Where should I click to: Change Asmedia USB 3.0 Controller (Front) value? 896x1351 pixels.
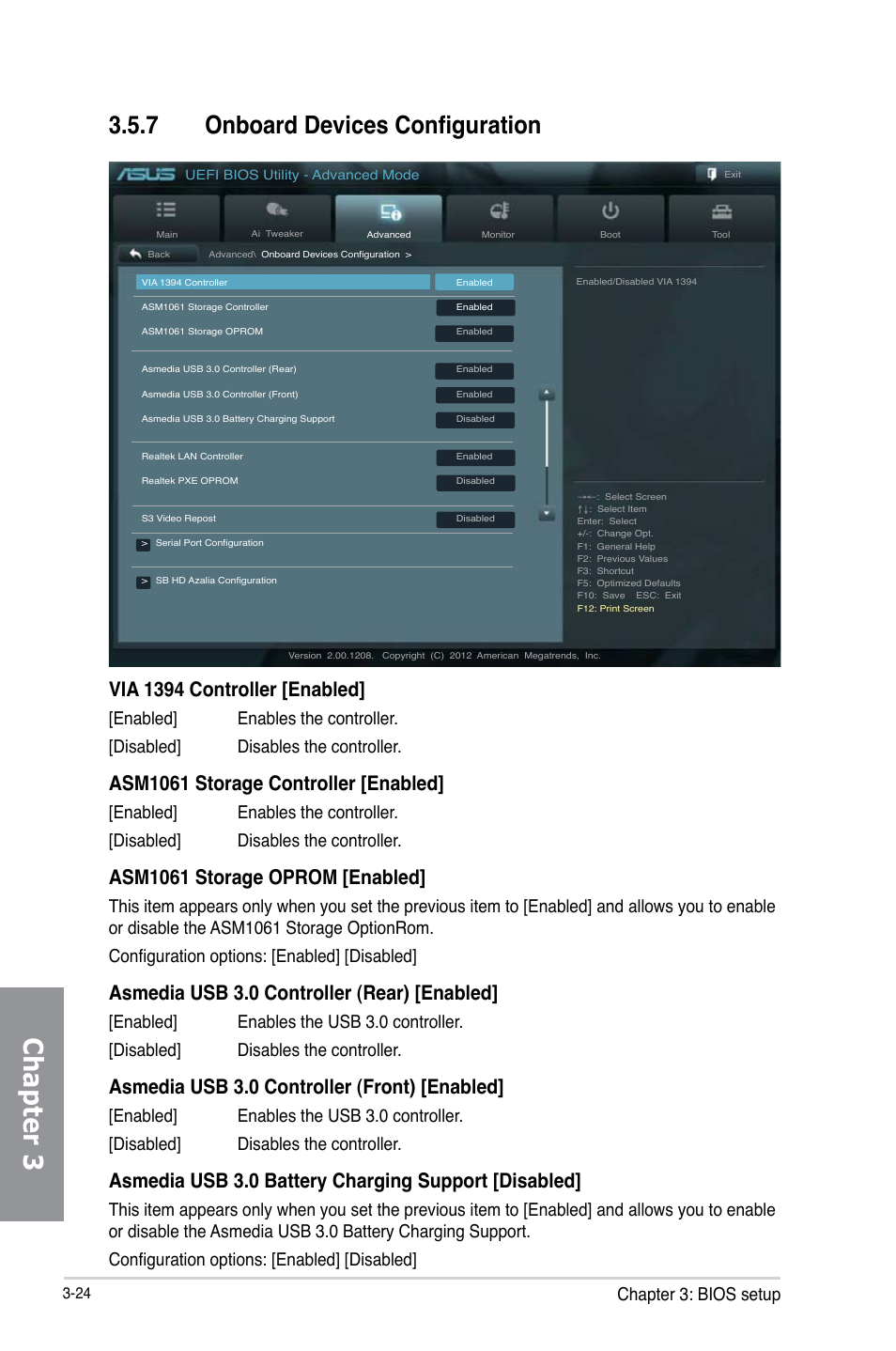[x=474, y=395]
